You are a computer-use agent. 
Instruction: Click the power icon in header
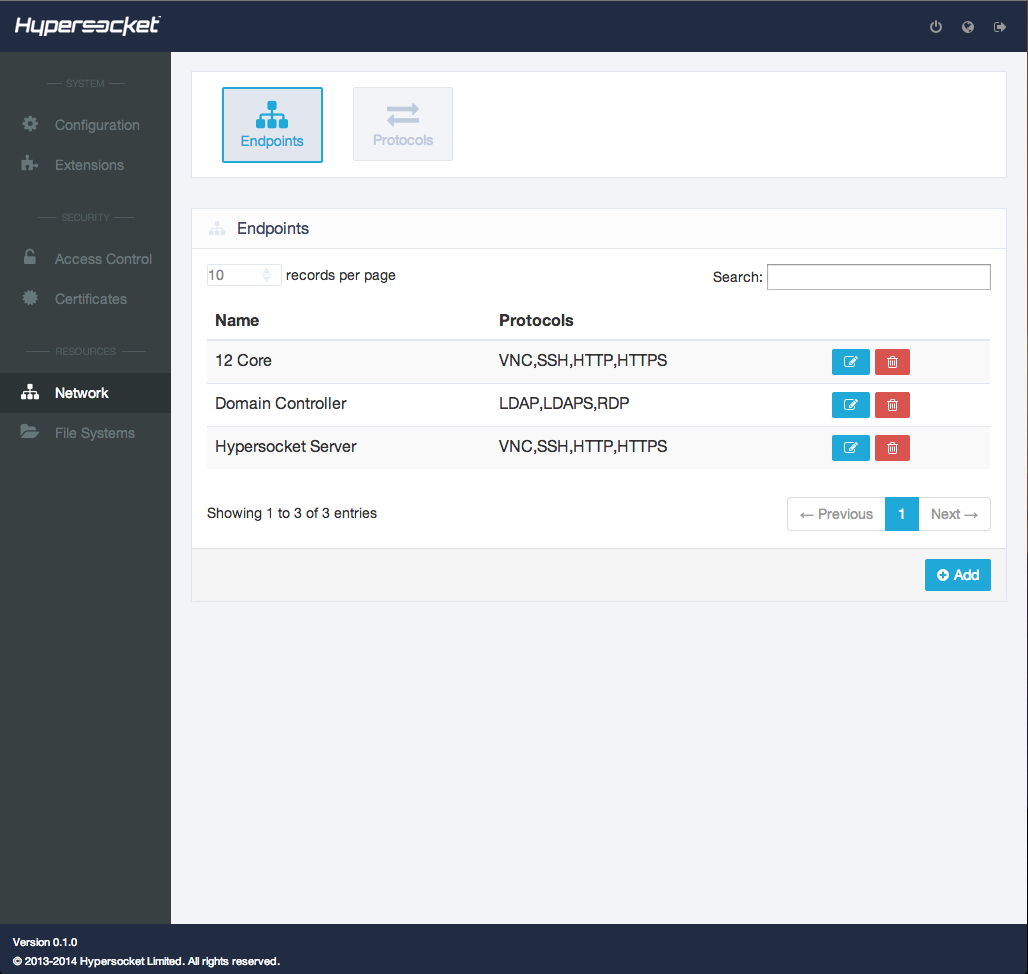click(x=936, y=27)
